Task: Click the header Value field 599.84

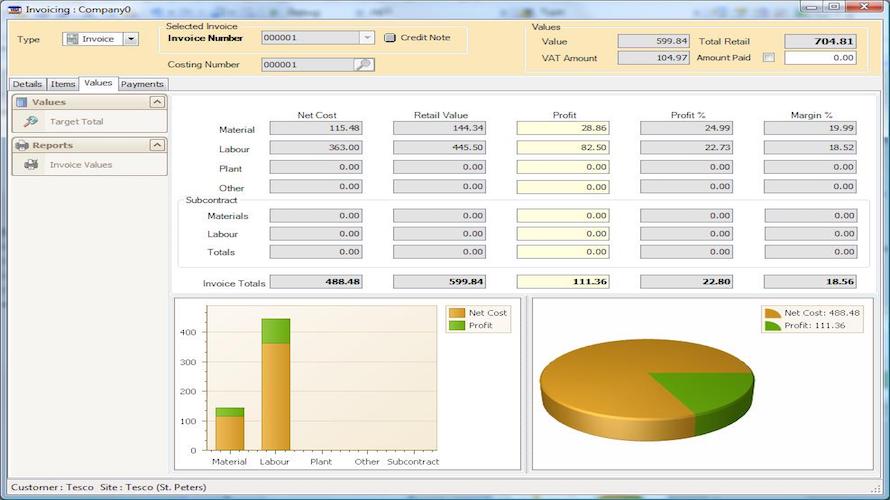Action: coord(653,41)
